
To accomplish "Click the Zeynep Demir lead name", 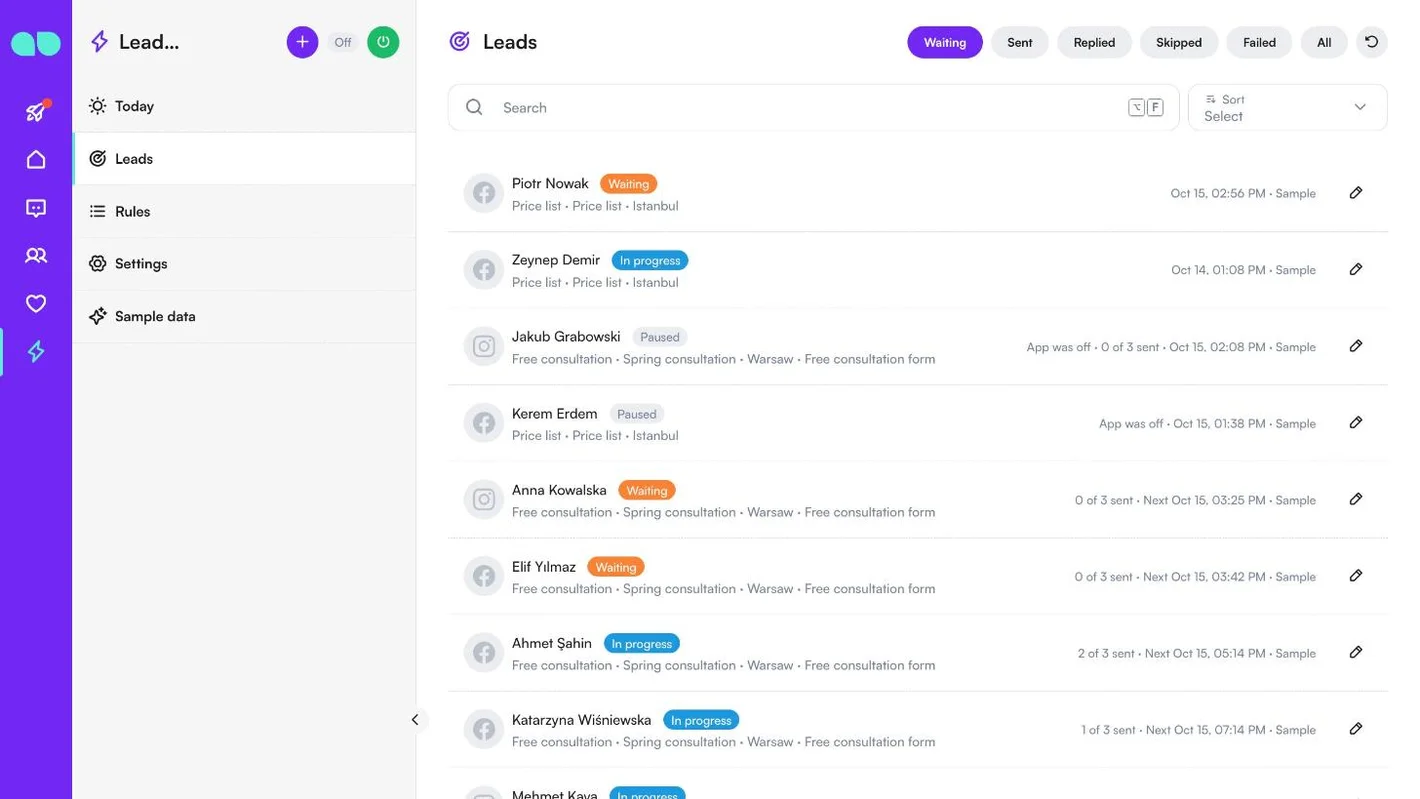I will (x=556, y=260).
